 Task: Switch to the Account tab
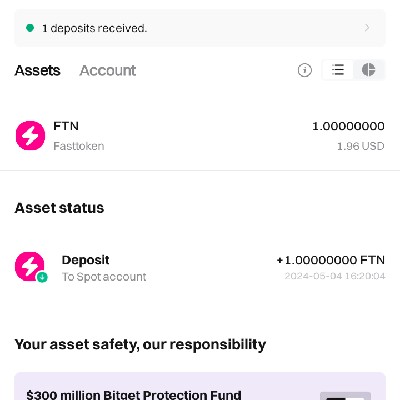[108, 70]
